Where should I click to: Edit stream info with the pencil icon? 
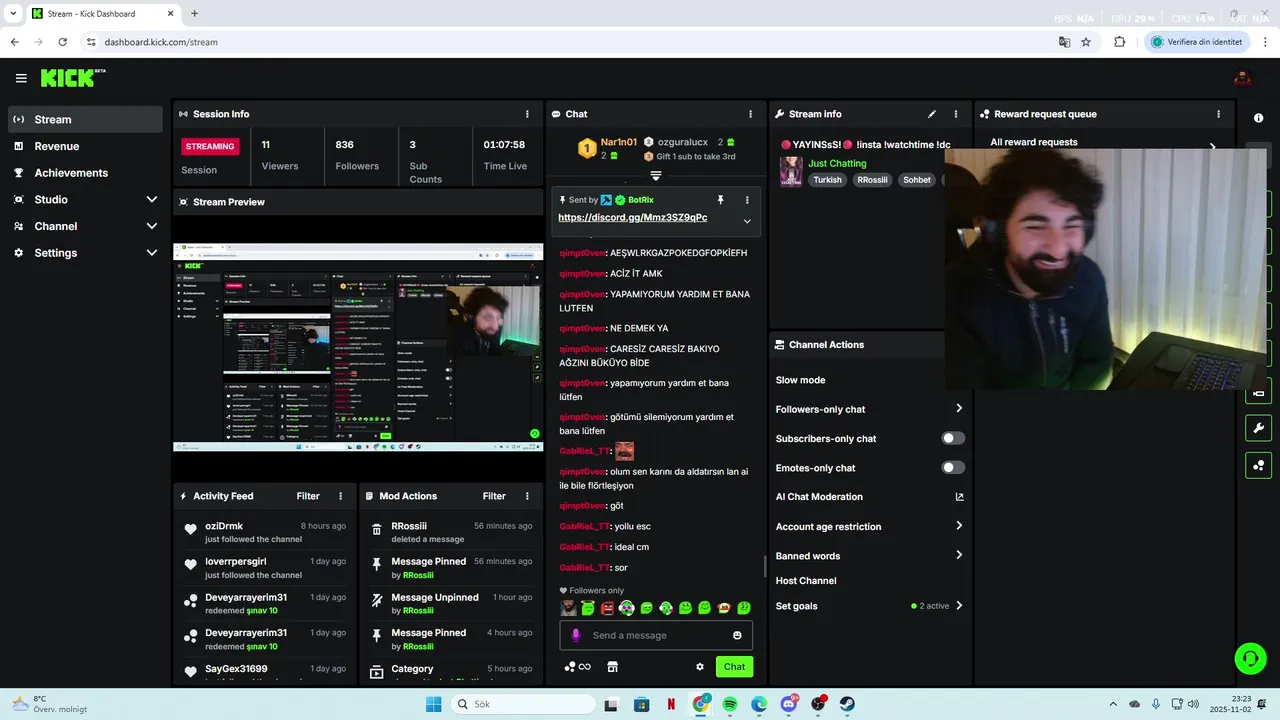click(x=931, y=114)
